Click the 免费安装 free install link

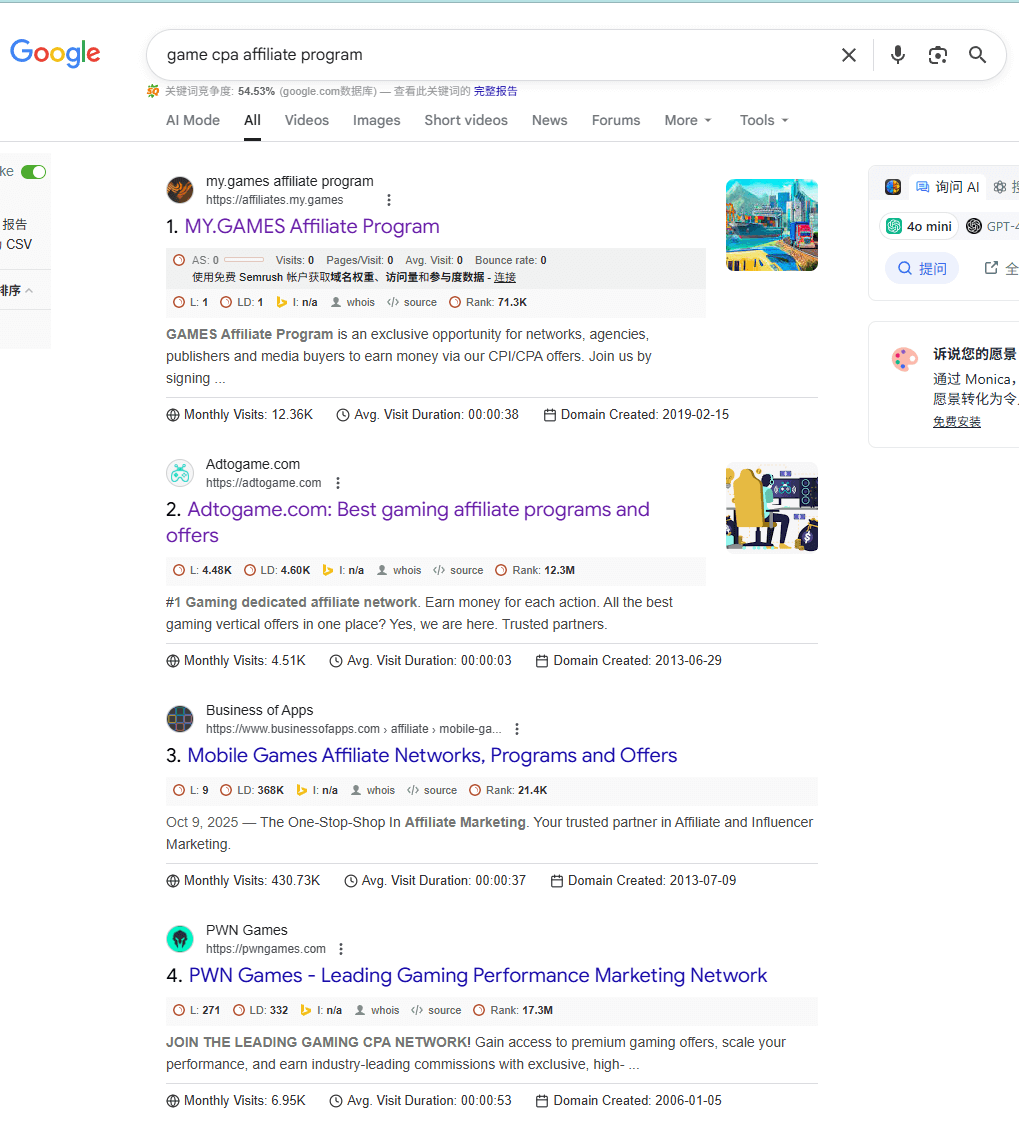pyautogui.click(x=957, y=422)
